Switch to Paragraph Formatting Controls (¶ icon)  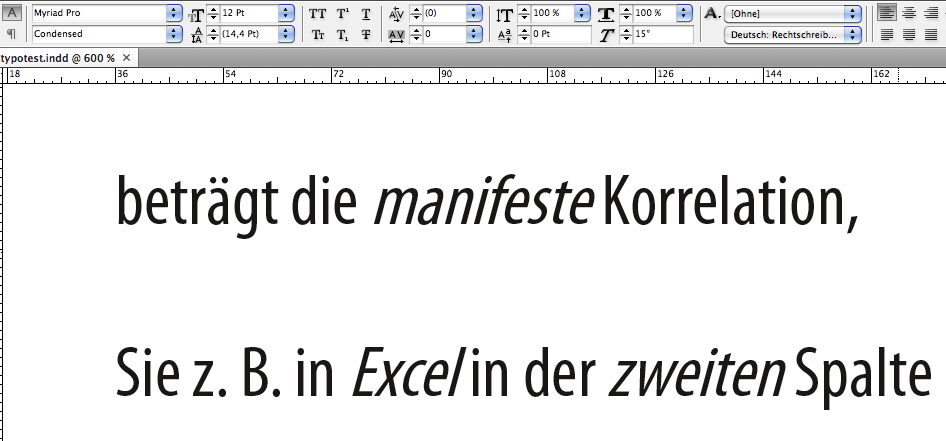coord(11,34)
